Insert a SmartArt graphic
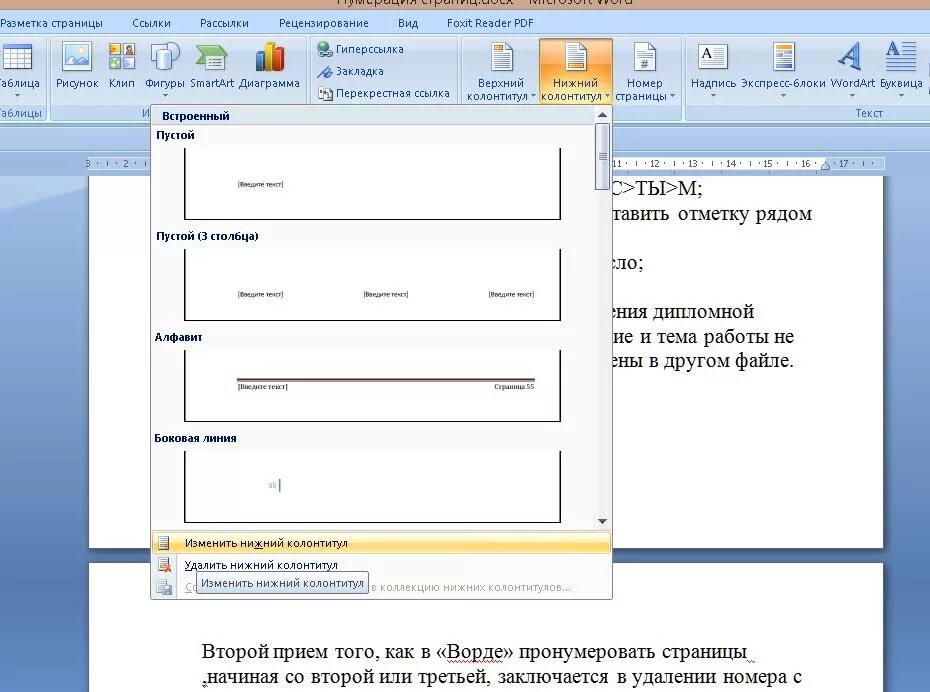930x692 pixels. [212, 66]
